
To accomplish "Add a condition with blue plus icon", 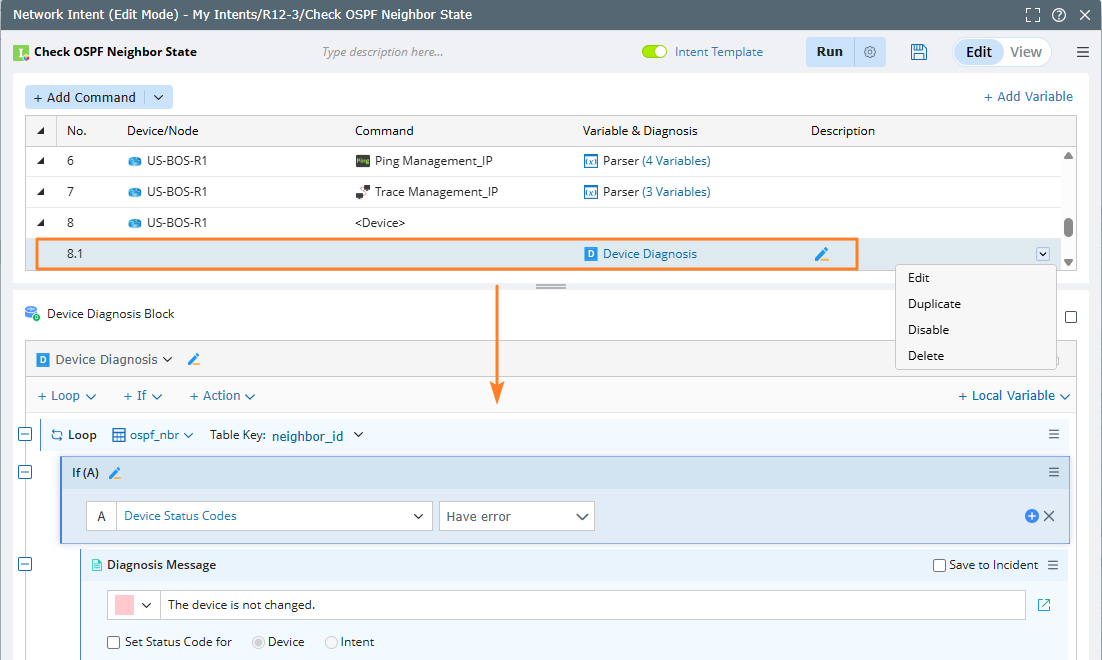I will tap(1032, 516).
